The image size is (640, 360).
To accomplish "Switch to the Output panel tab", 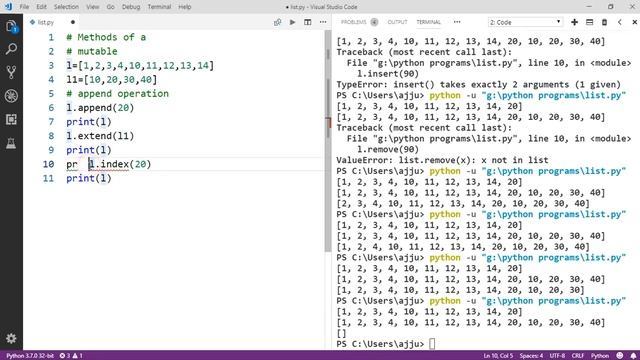I will pyautogui.click(x=397, y=22).
